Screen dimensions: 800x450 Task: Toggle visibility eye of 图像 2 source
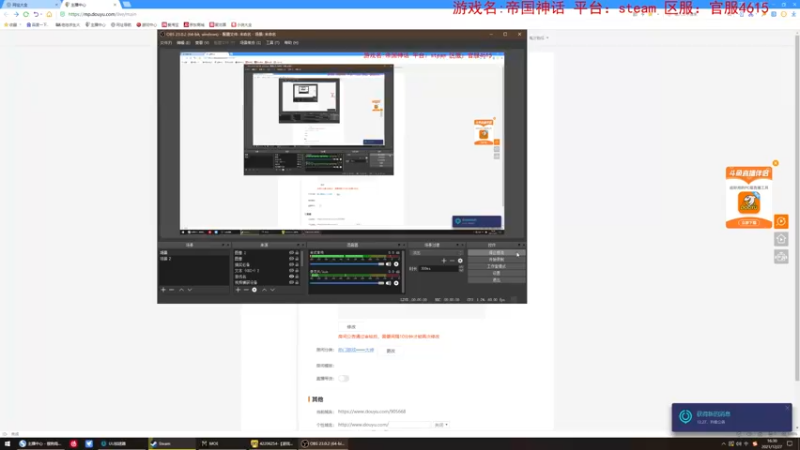pyautogui.click(x=291, y=253)
